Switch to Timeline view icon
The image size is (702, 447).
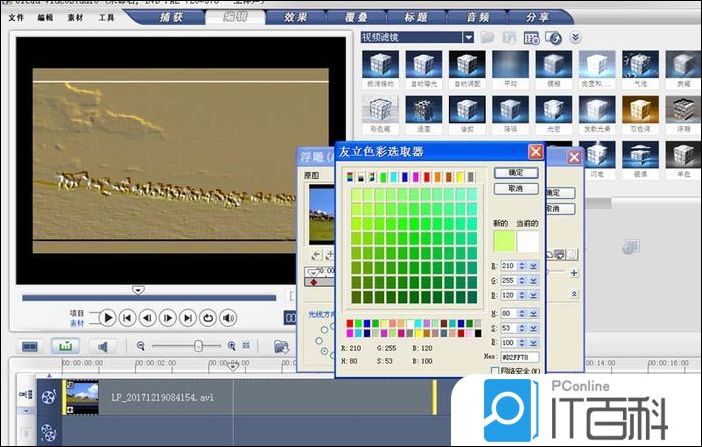tap(66, 346)
